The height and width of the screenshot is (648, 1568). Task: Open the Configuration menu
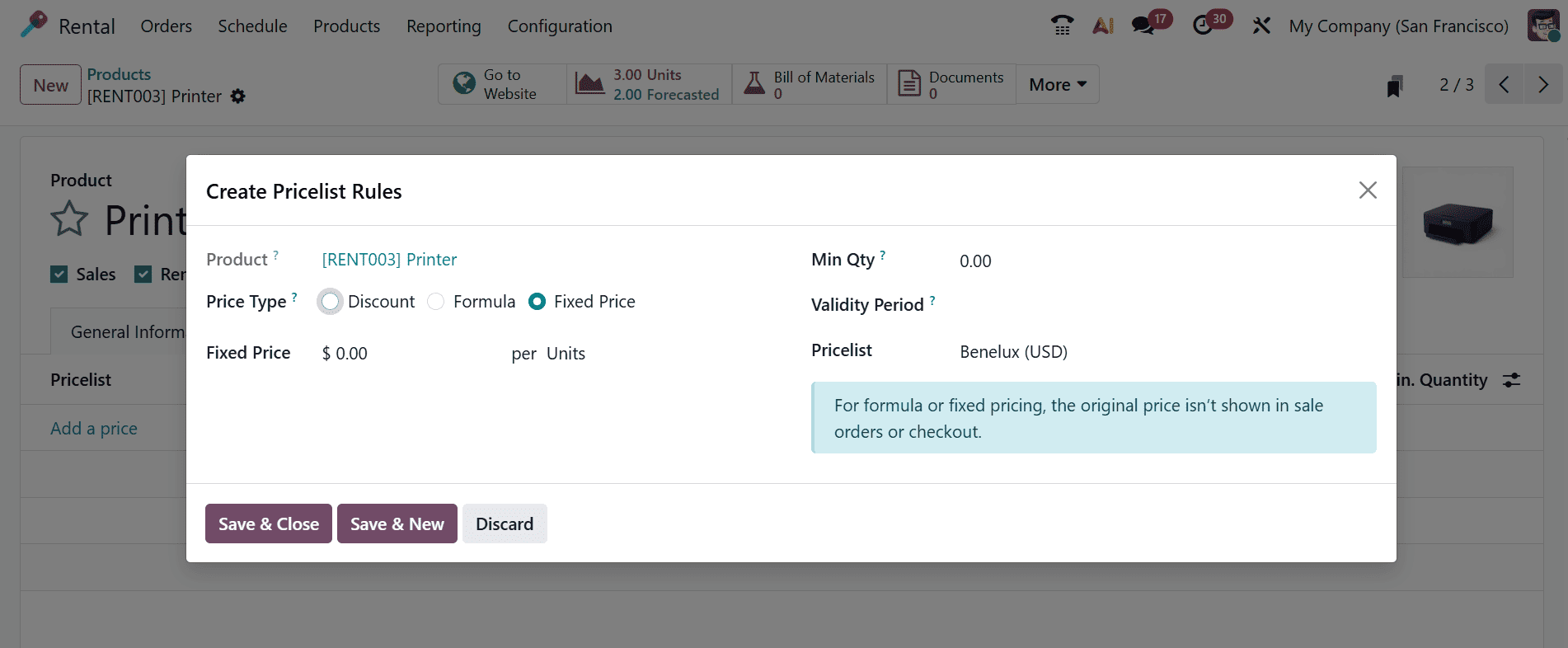pos(560,26)
